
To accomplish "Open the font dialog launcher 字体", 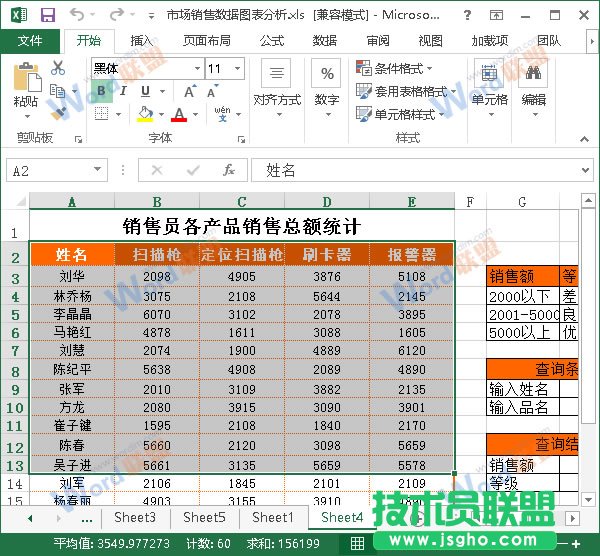I will point(241,139).
